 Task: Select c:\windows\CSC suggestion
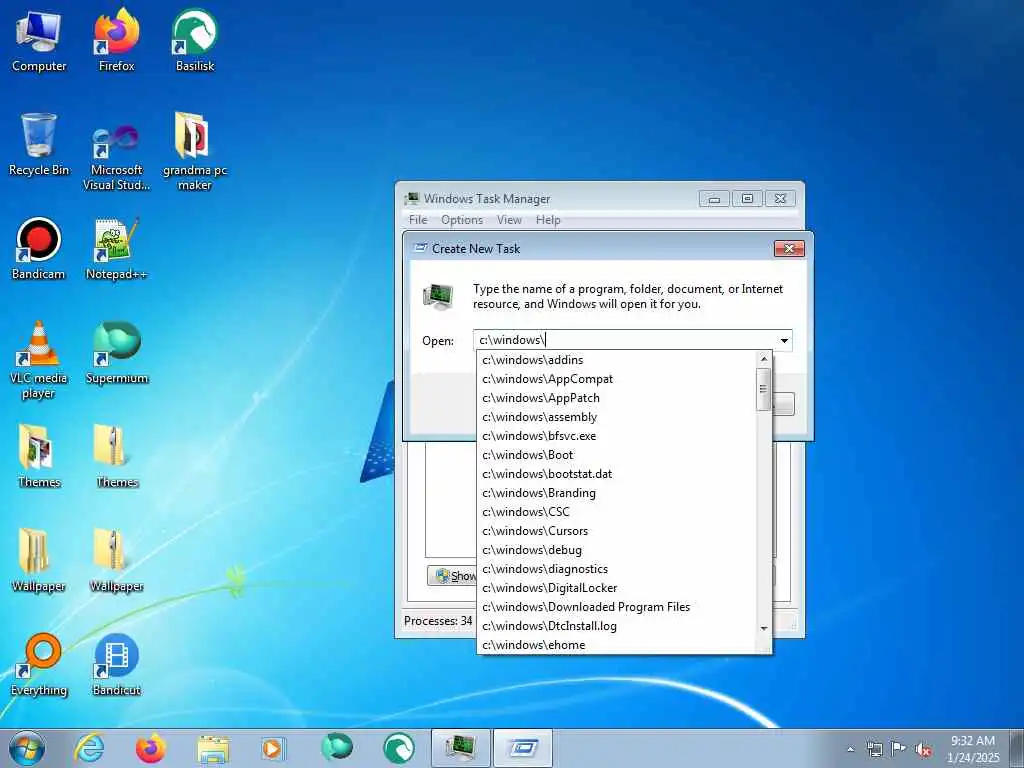(x=616, y=512)
